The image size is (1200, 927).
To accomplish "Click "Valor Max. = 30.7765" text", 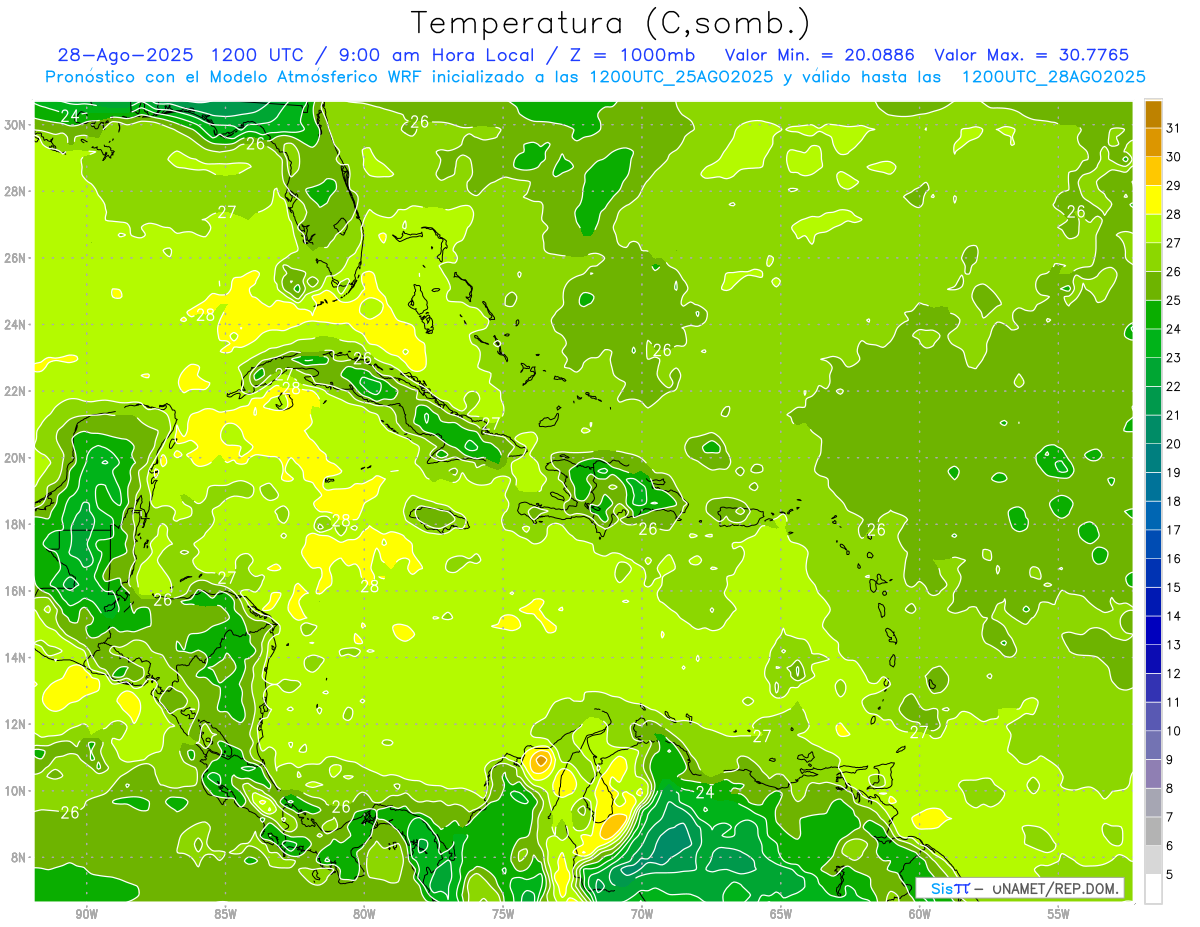I will [x=1032, y=55].
